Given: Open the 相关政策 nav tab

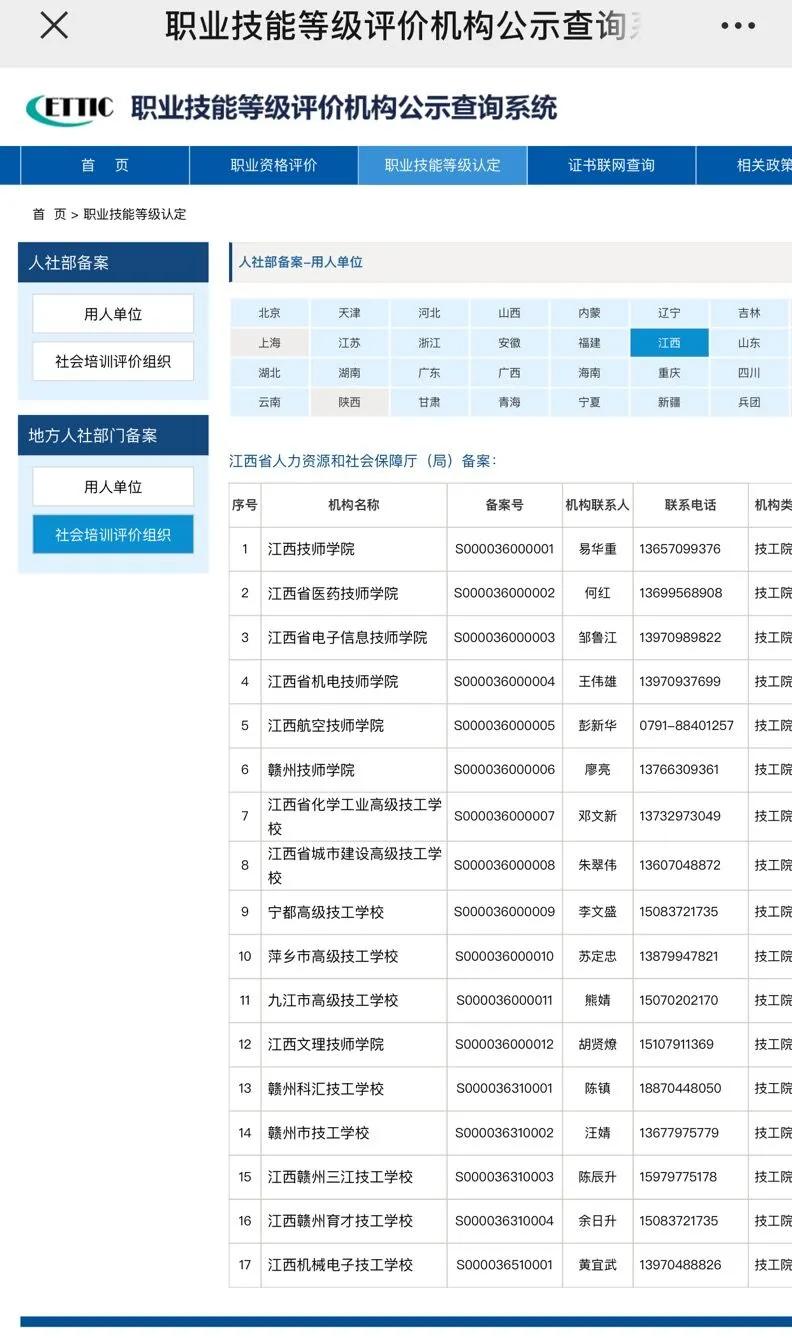Looking at the screenshot, I should coord(745,165).
